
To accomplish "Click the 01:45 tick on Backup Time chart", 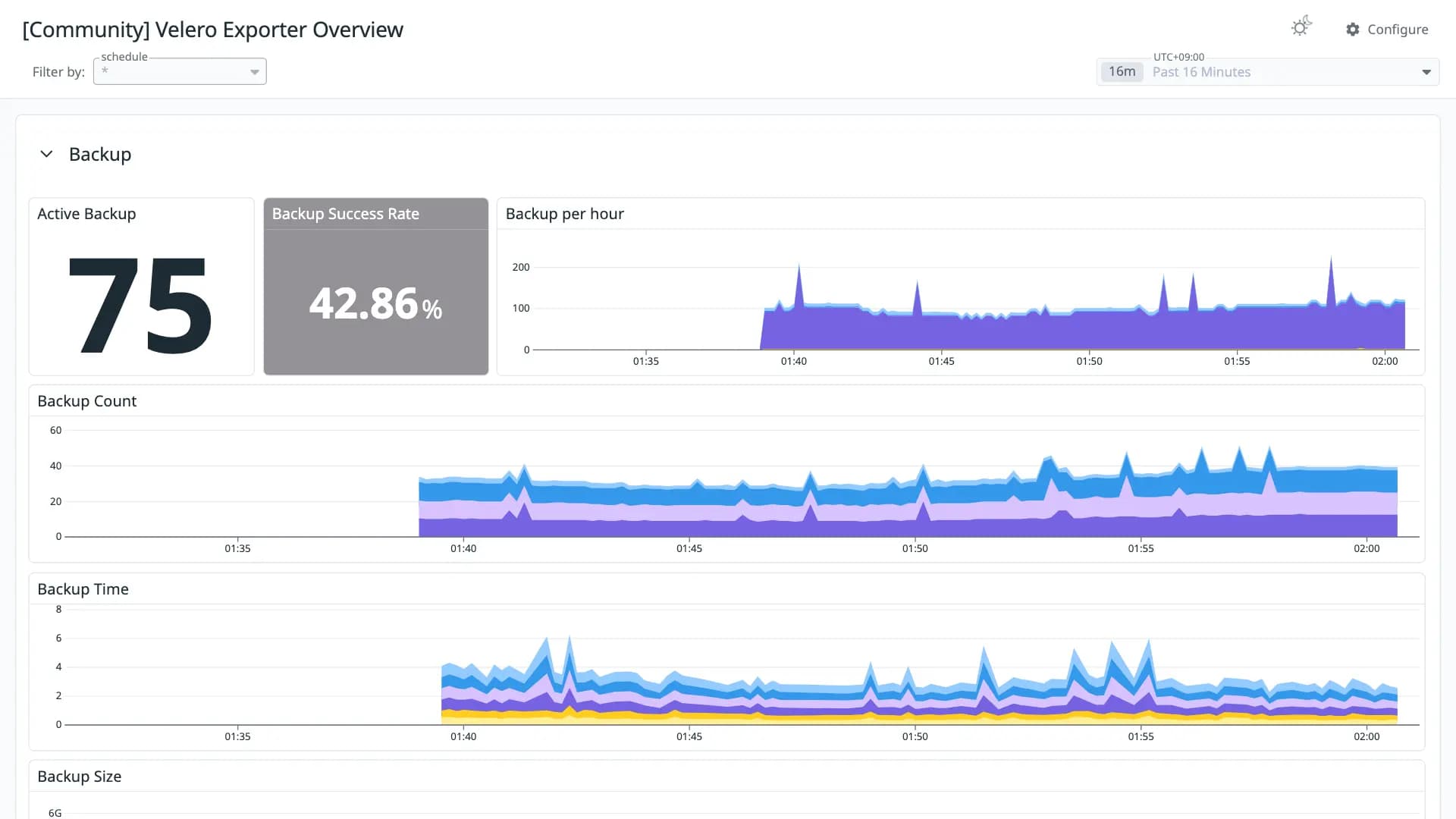I will 689,736.
